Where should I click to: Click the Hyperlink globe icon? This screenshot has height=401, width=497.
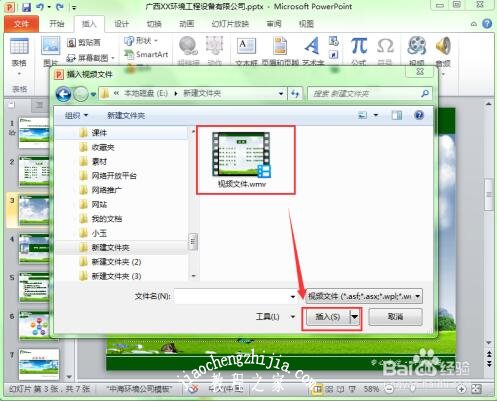tap(188, 46)
